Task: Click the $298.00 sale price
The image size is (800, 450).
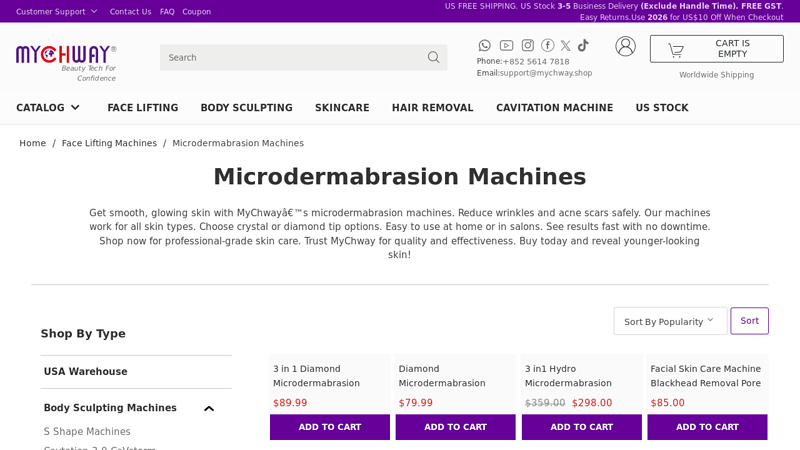Action: [592, 403]
